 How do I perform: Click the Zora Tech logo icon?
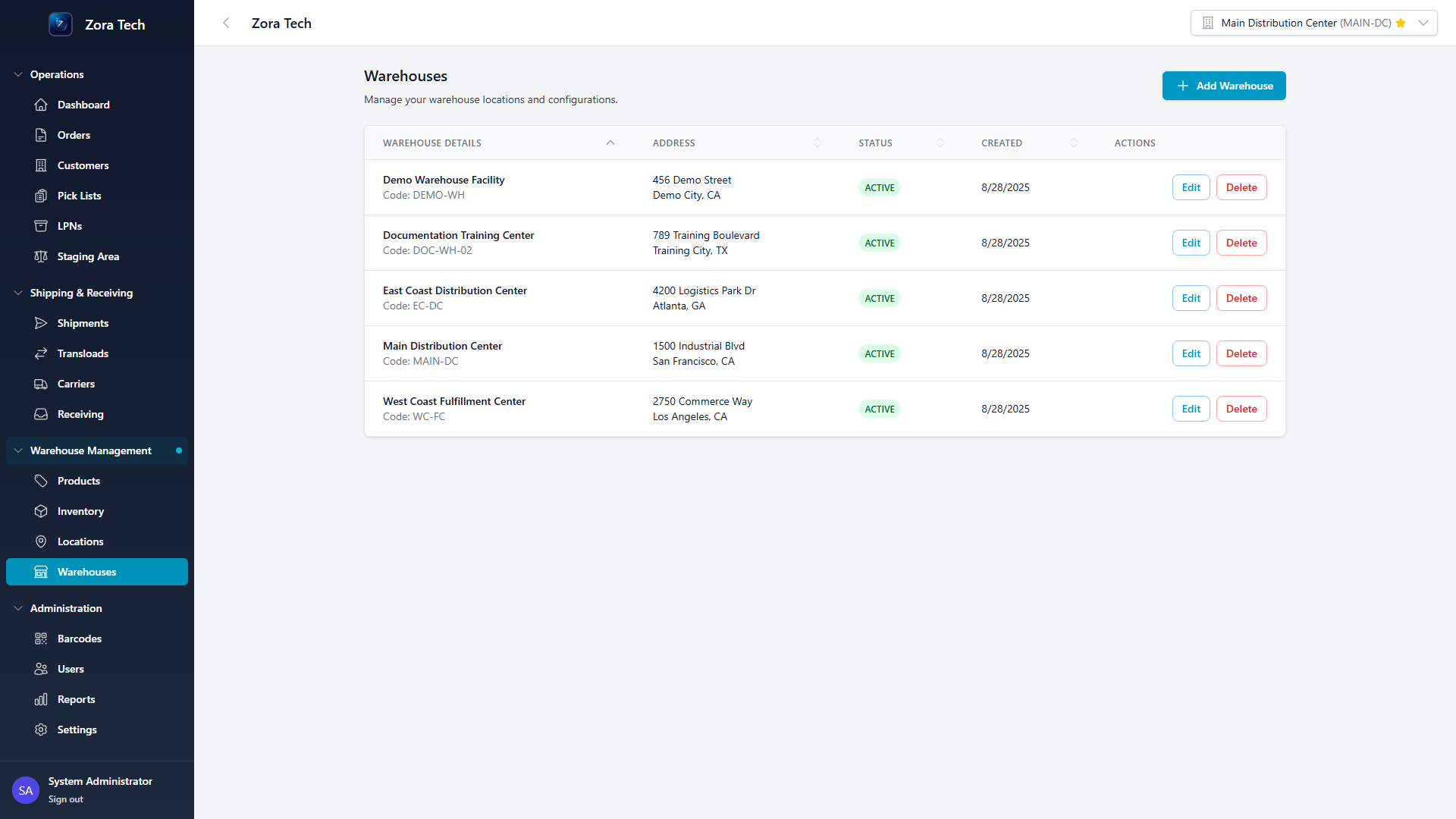pyautogui.click(x=61, y=24)
